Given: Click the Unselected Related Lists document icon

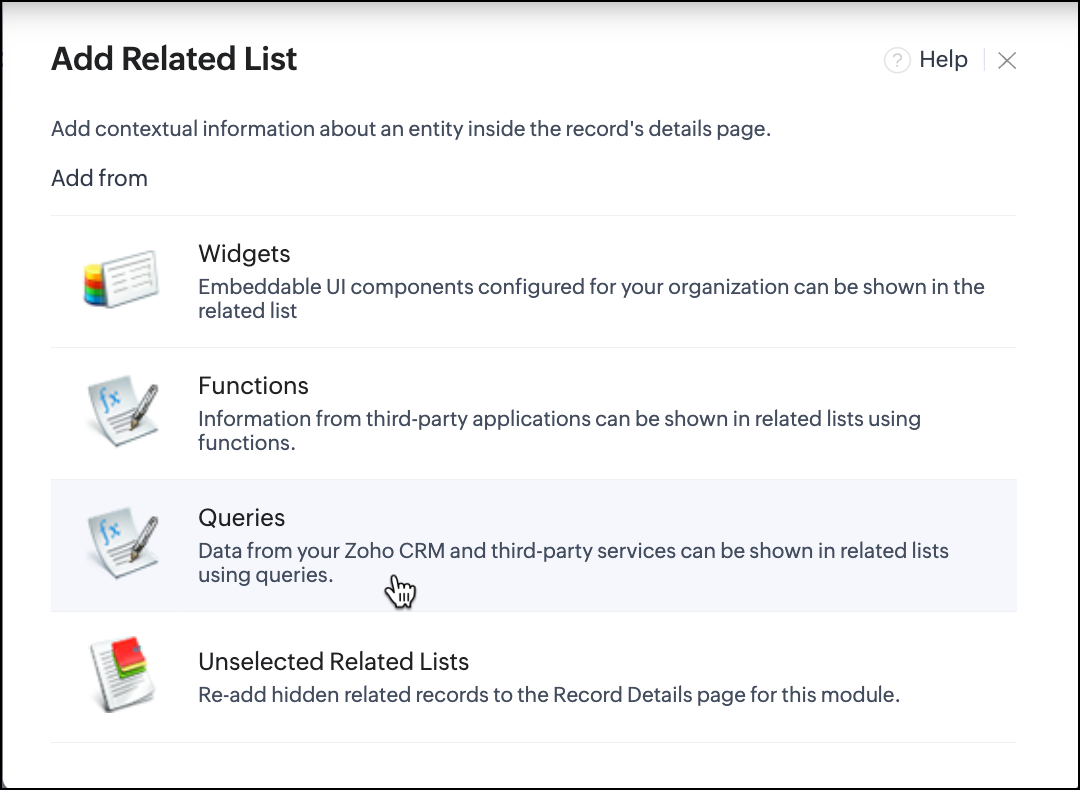Looking at the screenshot, I should [119, 675].
